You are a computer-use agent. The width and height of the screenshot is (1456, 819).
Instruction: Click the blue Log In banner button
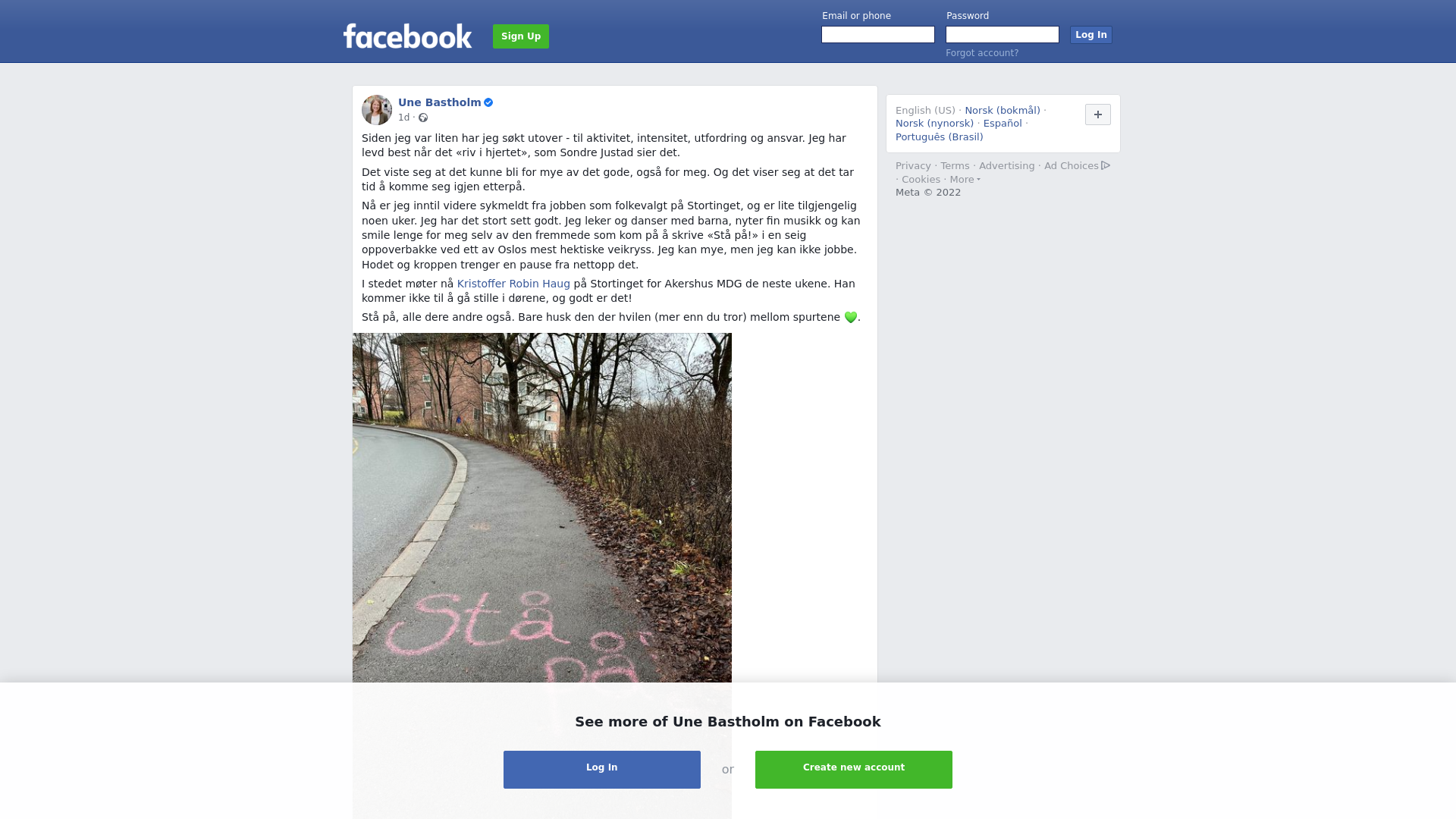(602, 770)
